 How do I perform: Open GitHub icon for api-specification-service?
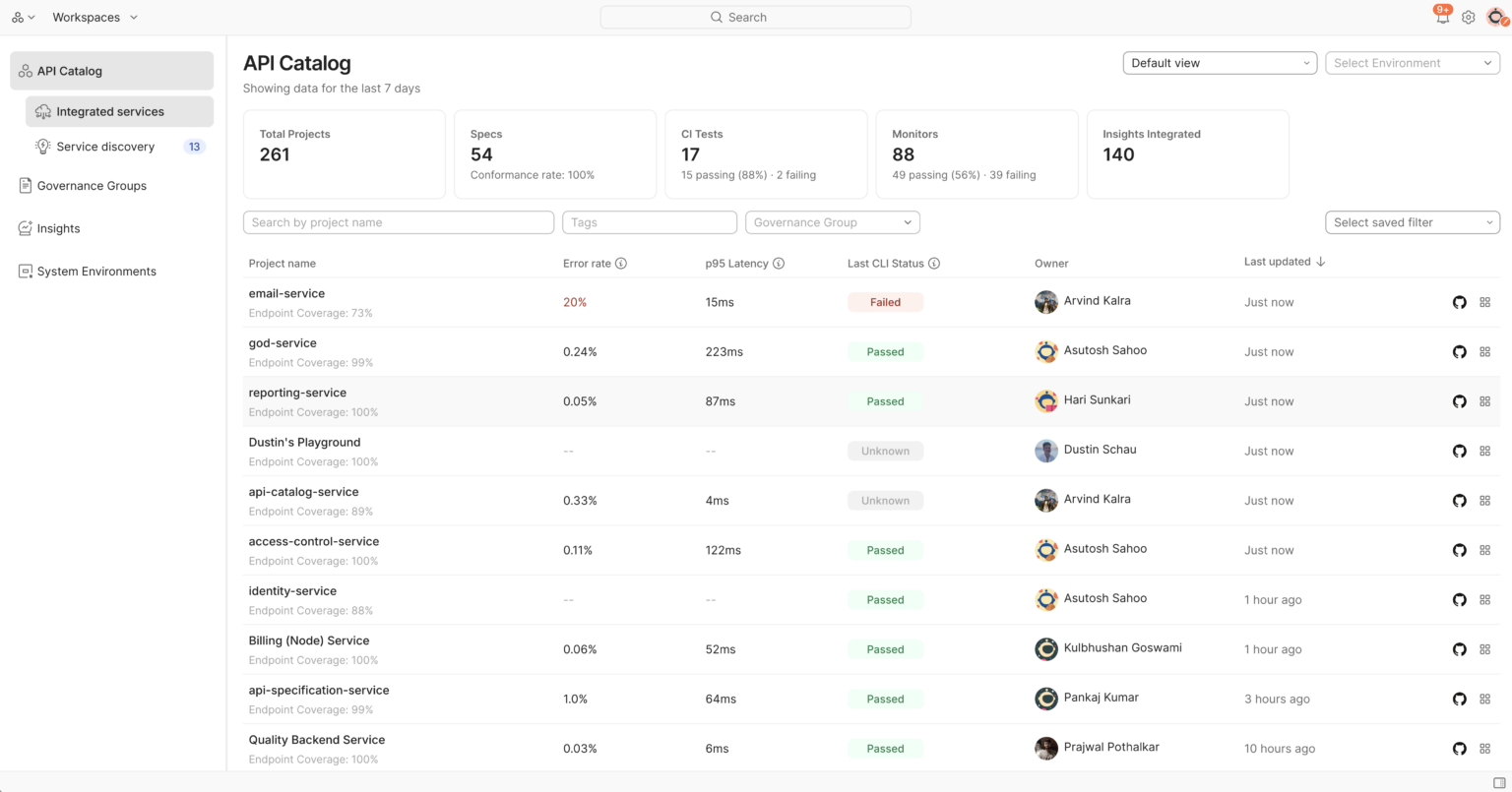tap(1459, 700)
